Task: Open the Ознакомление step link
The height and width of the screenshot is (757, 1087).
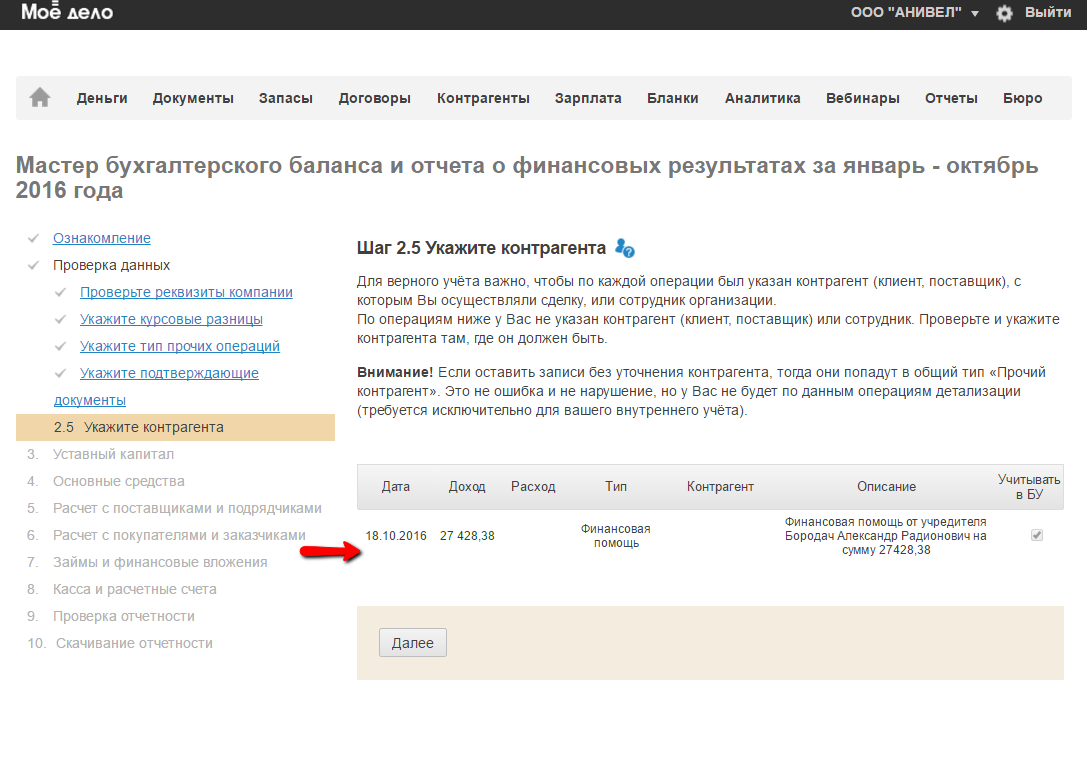Action: [x=102, y=238]
